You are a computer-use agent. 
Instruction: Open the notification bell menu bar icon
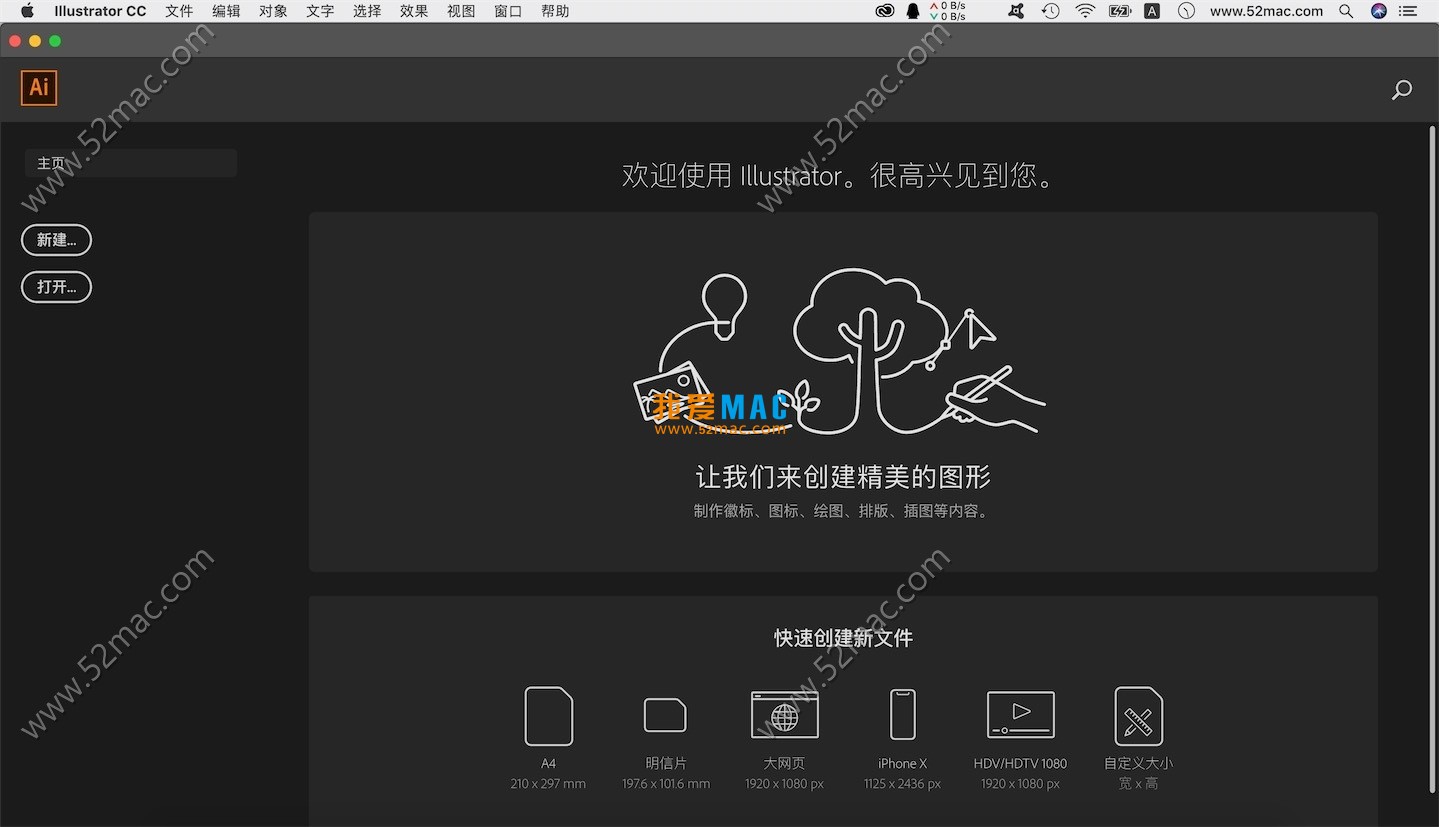coord(913,11)
